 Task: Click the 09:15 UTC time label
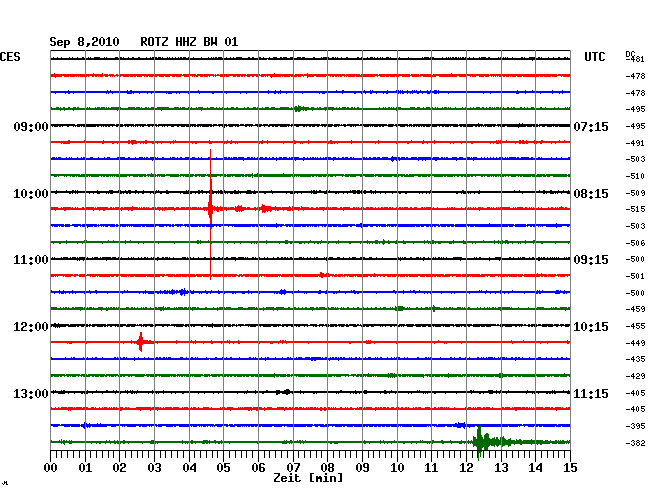[x=591, y=260]
